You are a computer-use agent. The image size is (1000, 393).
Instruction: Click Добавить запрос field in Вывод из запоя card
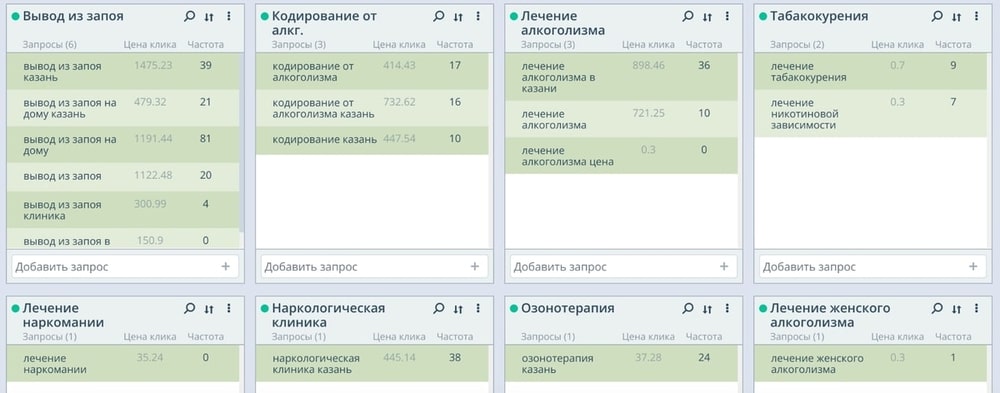[x=125, y=267]
